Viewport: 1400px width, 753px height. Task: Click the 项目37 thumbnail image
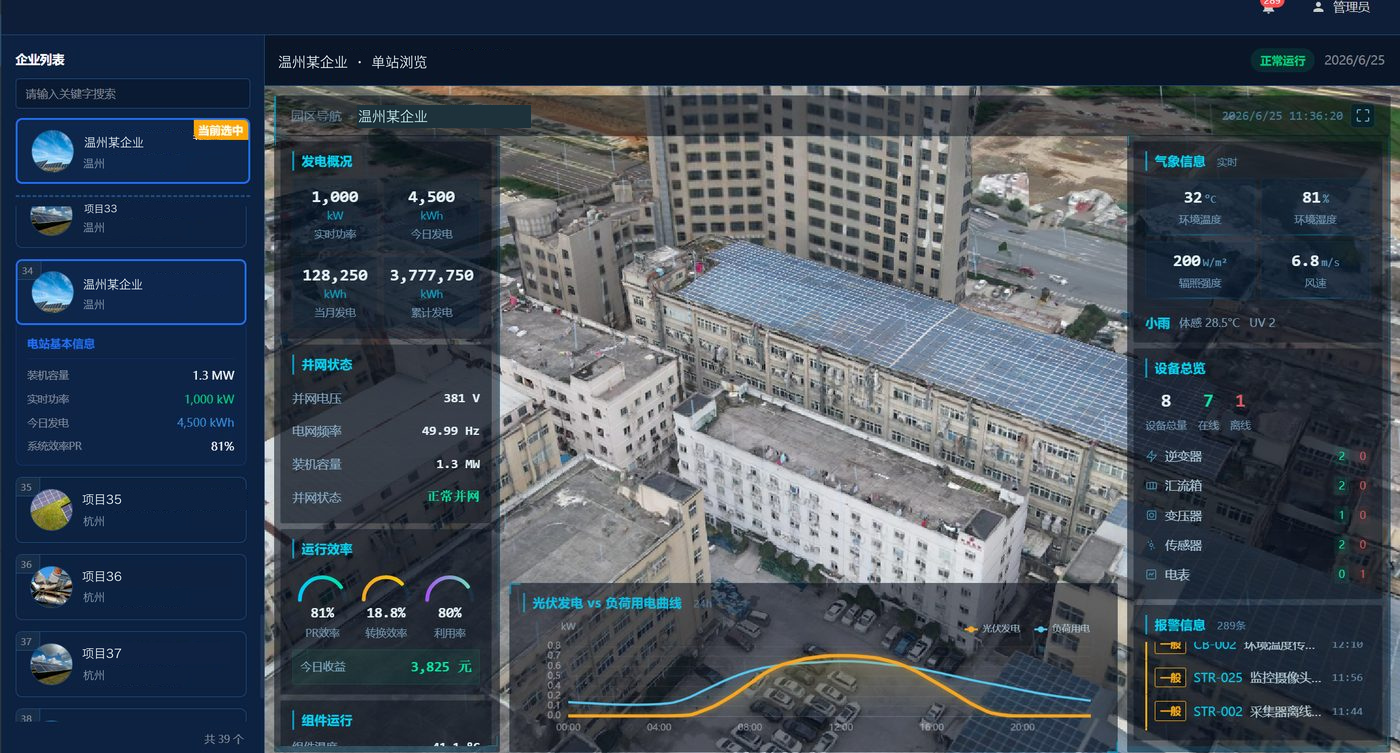click(52, 663)
